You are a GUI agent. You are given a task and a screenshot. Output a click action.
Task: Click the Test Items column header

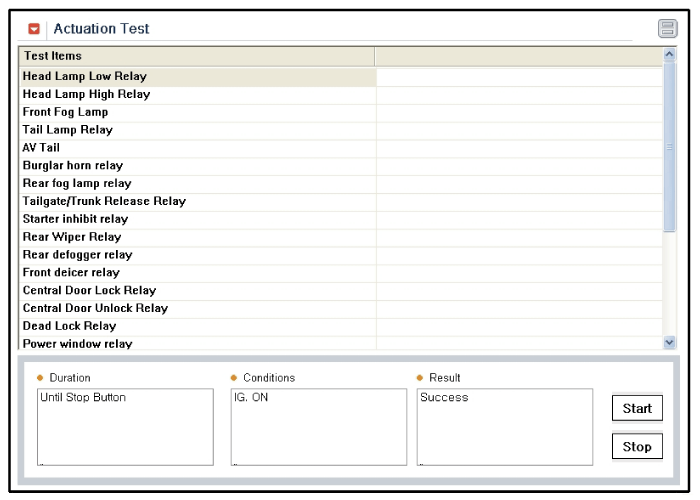196,56
